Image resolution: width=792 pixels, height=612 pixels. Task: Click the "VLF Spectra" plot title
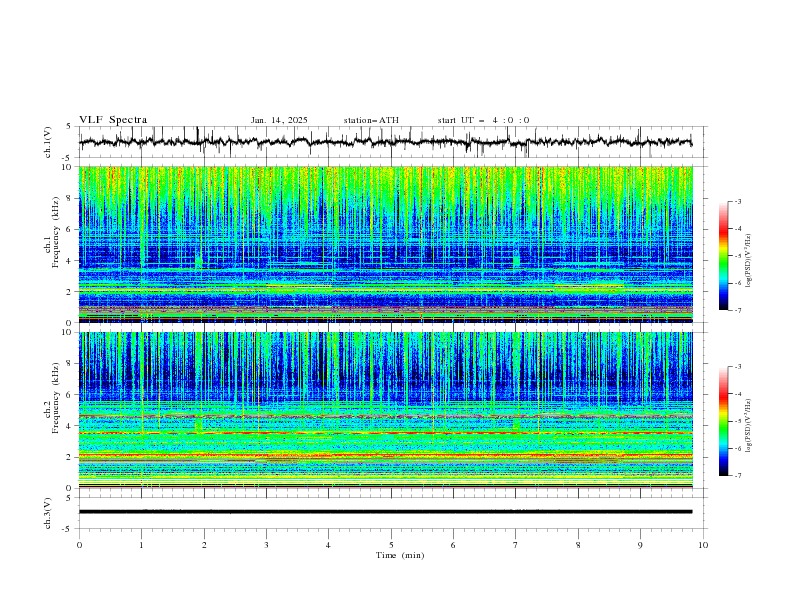coord(113,120)
